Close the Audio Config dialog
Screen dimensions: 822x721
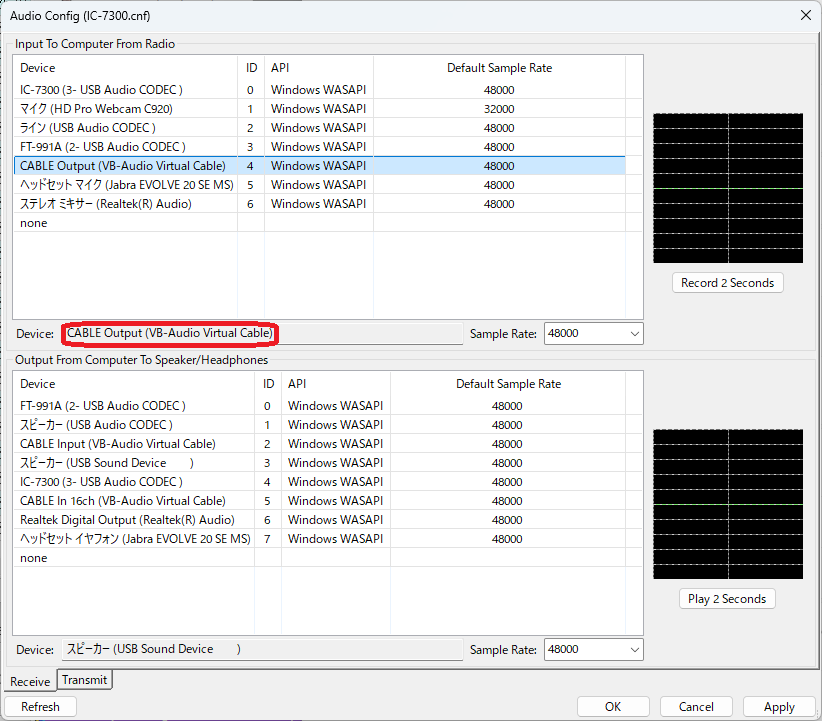(806, 15)
